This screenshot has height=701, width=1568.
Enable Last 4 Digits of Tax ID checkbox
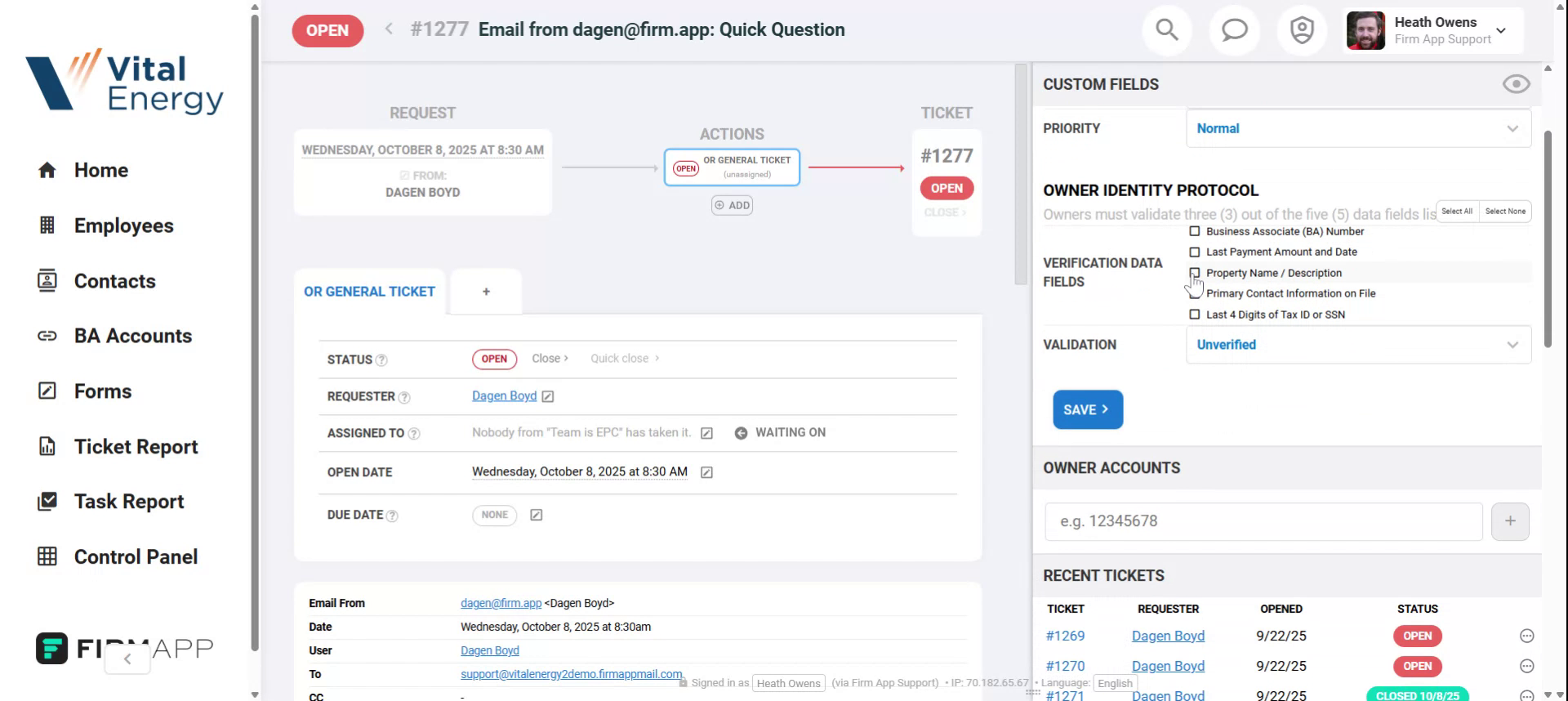coord(1195,315)
